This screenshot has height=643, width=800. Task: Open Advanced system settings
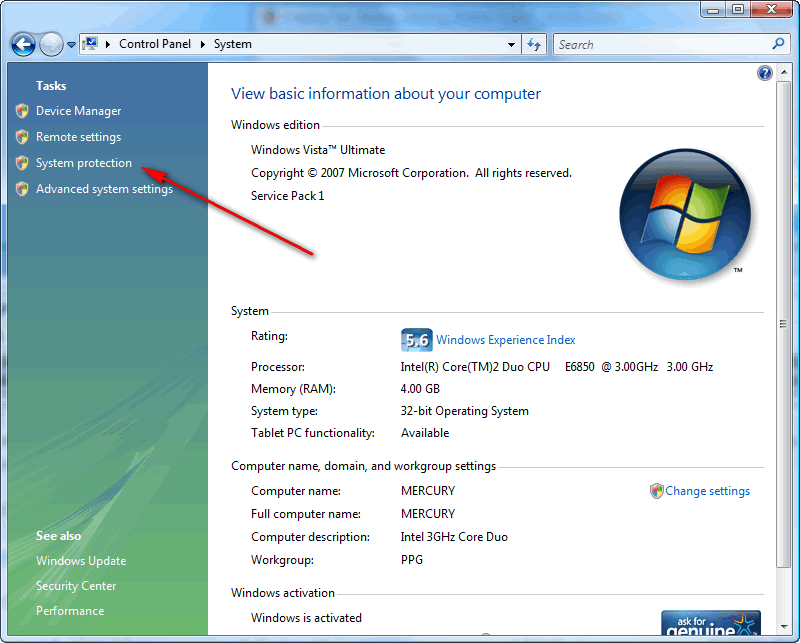[105, 189]
